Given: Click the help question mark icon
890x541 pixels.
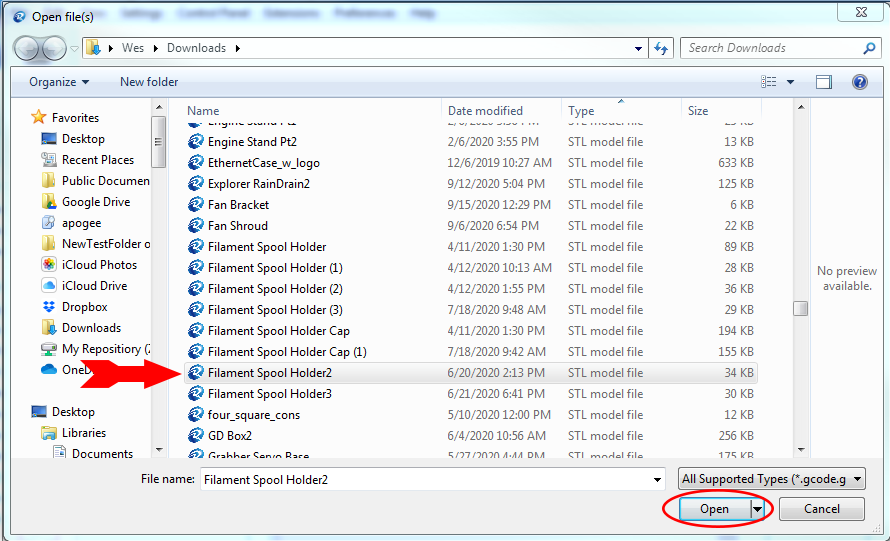Looking at the screenshot, I should [858, 82].
